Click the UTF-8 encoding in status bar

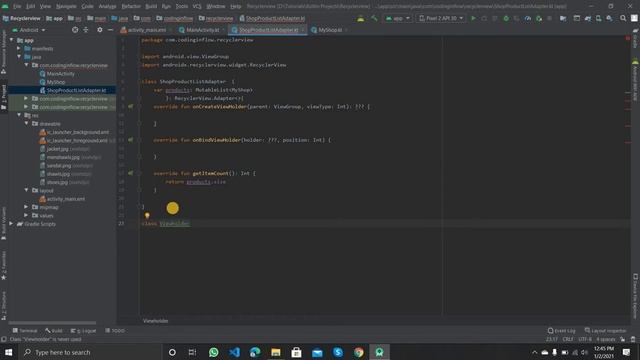click(585, 339)
